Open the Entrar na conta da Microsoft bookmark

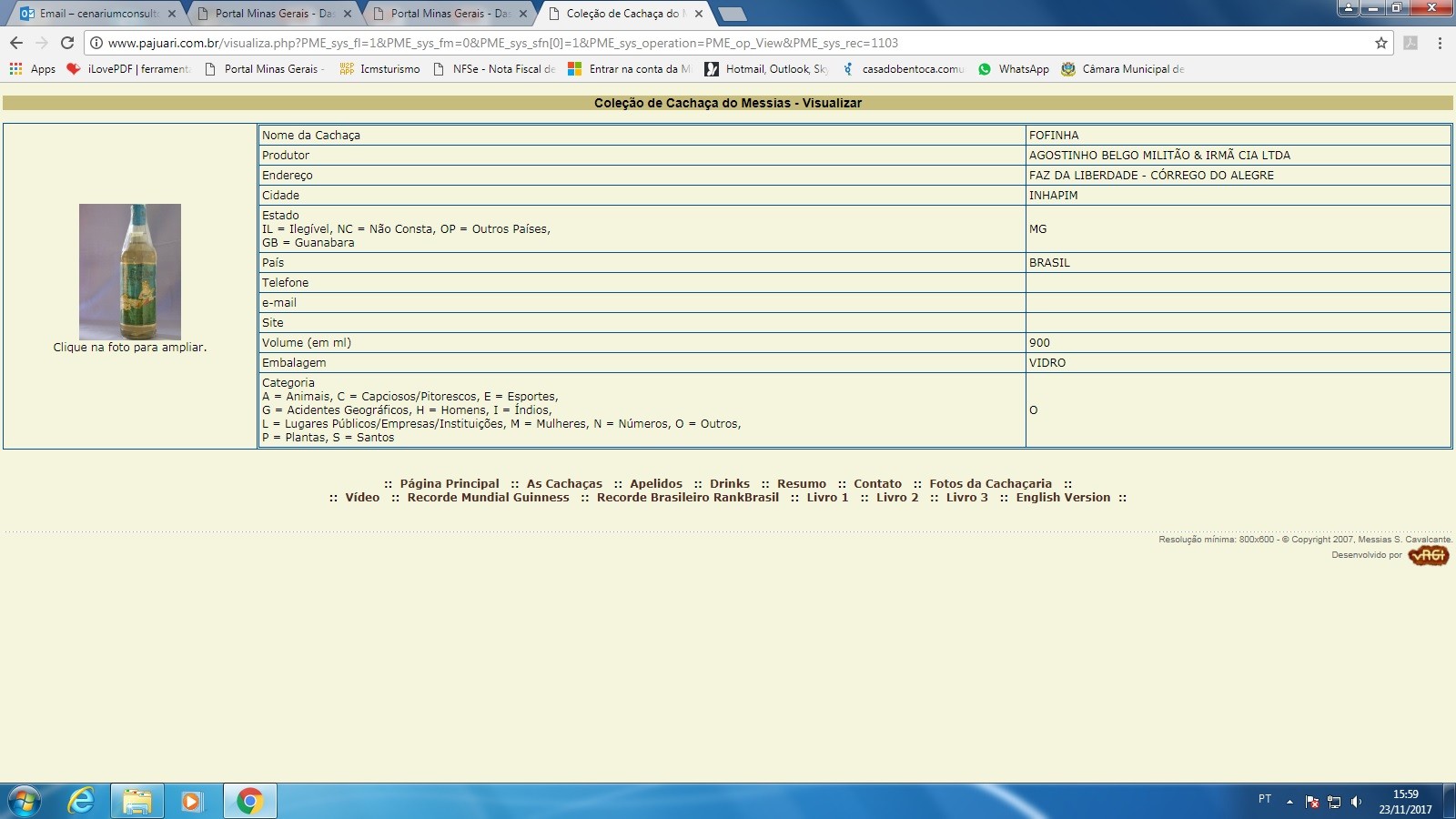pyautogui.click(x=630, y=69)
